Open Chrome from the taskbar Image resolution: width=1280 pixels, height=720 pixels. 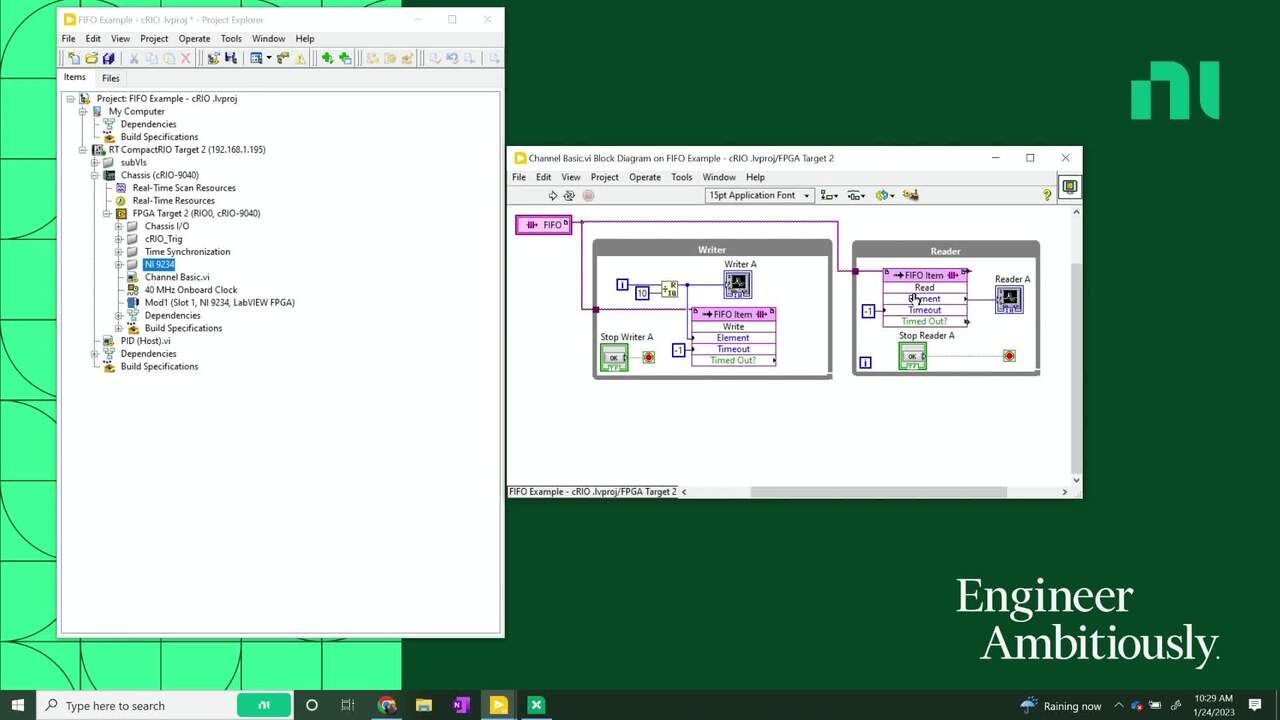[x=386, y=706]
